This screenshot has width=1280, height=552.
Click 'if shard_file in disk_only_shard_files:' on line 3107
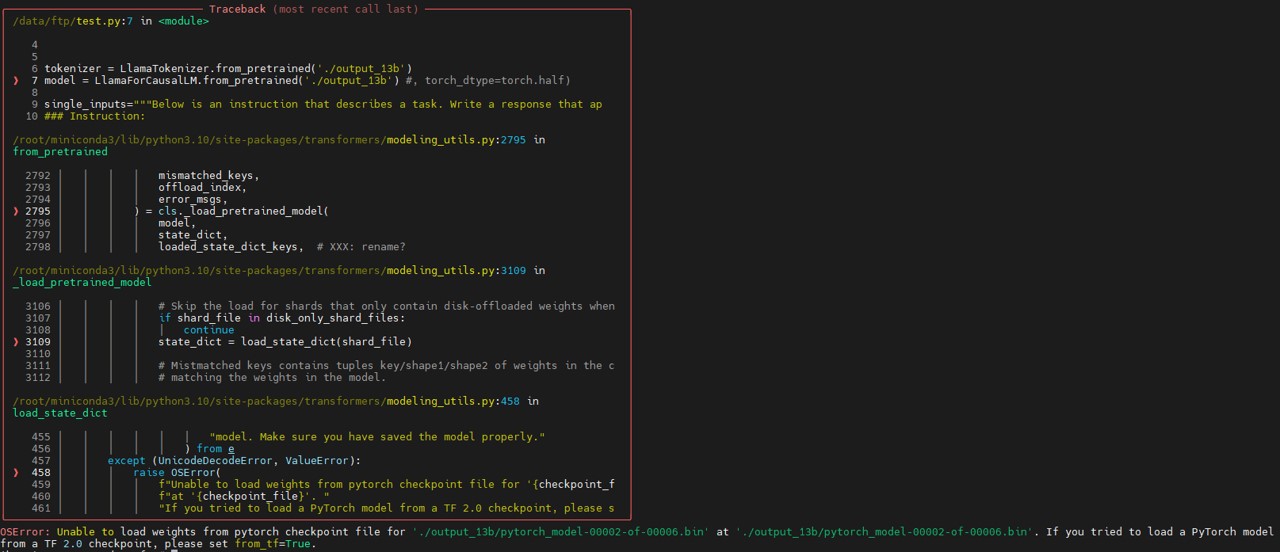click(x=281, y=318)
